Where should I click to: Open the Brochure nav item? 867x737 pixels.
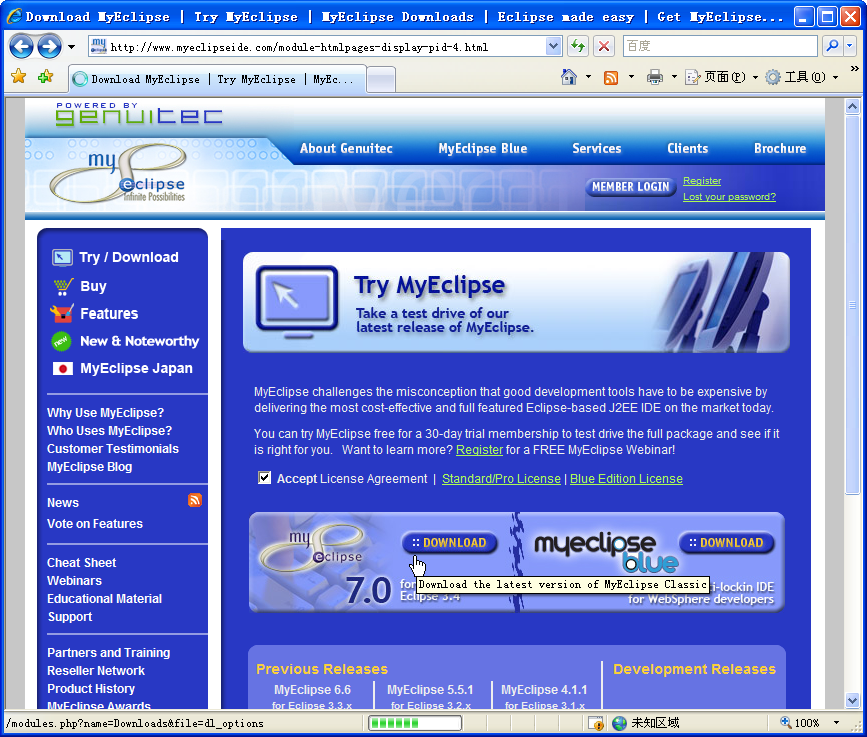pyautogui.click(x=780, y=148)
